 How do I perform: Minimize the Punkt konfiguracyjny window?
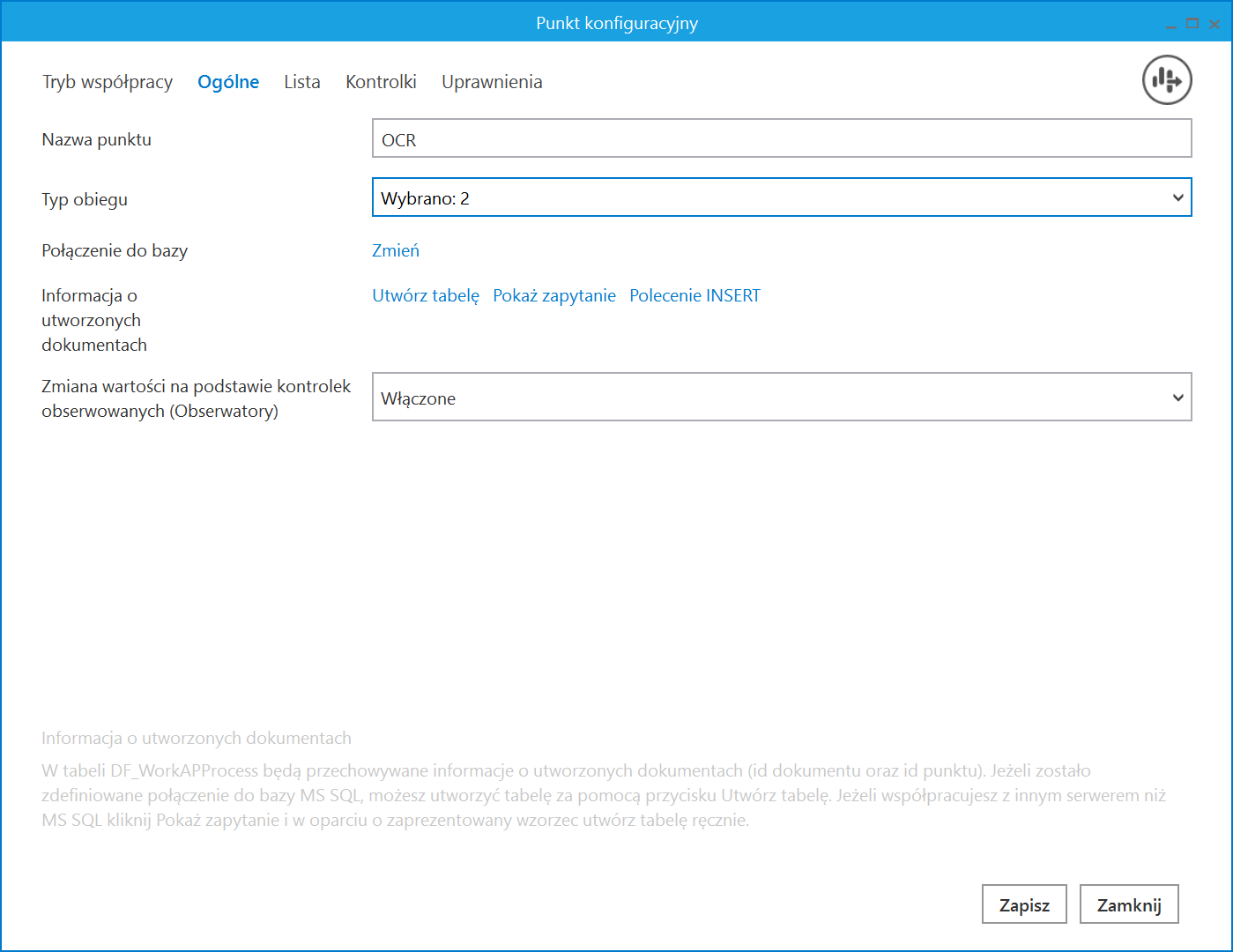tap(1171, 25)
